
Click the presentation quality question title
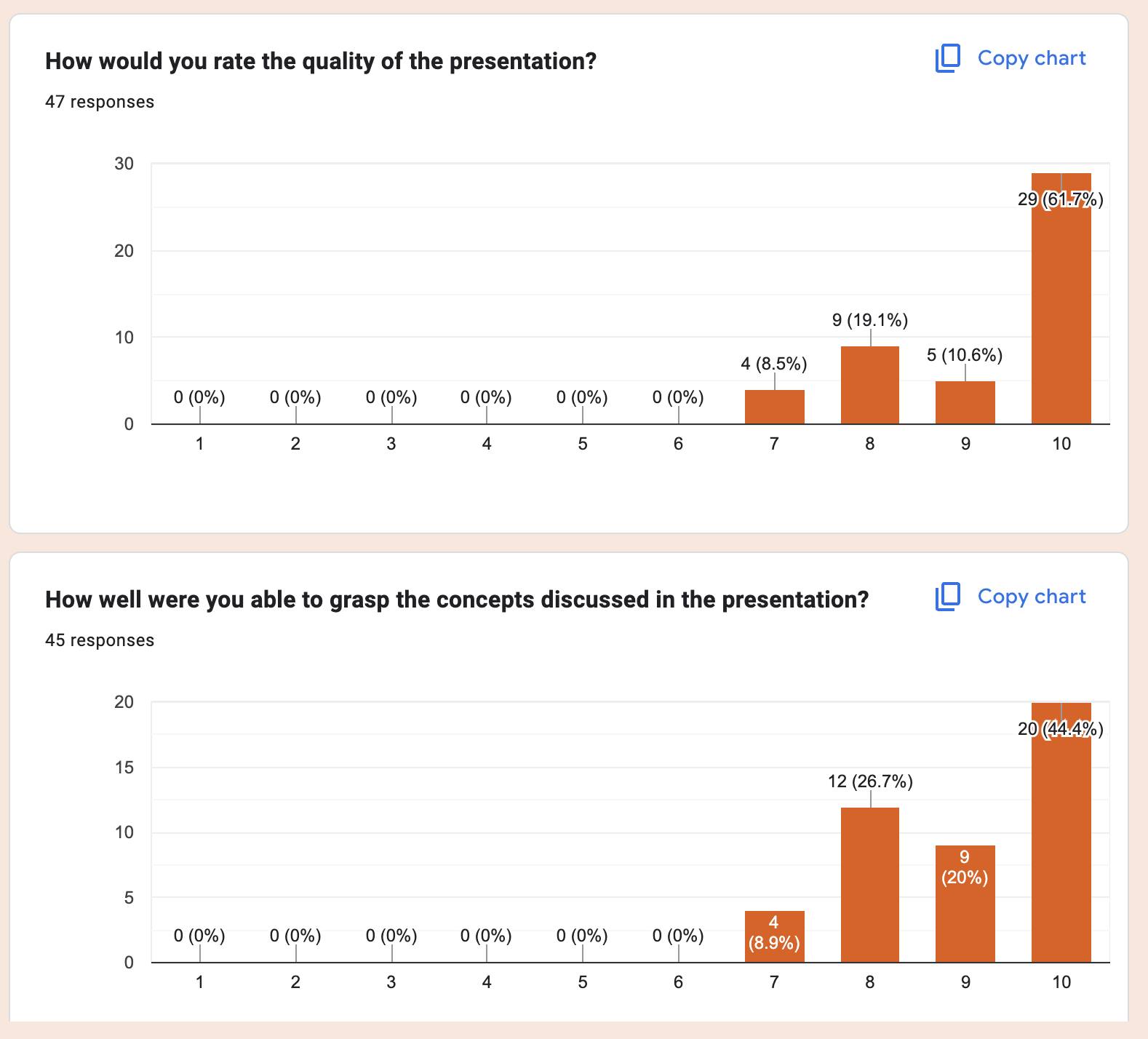click(x=321, y=61)
